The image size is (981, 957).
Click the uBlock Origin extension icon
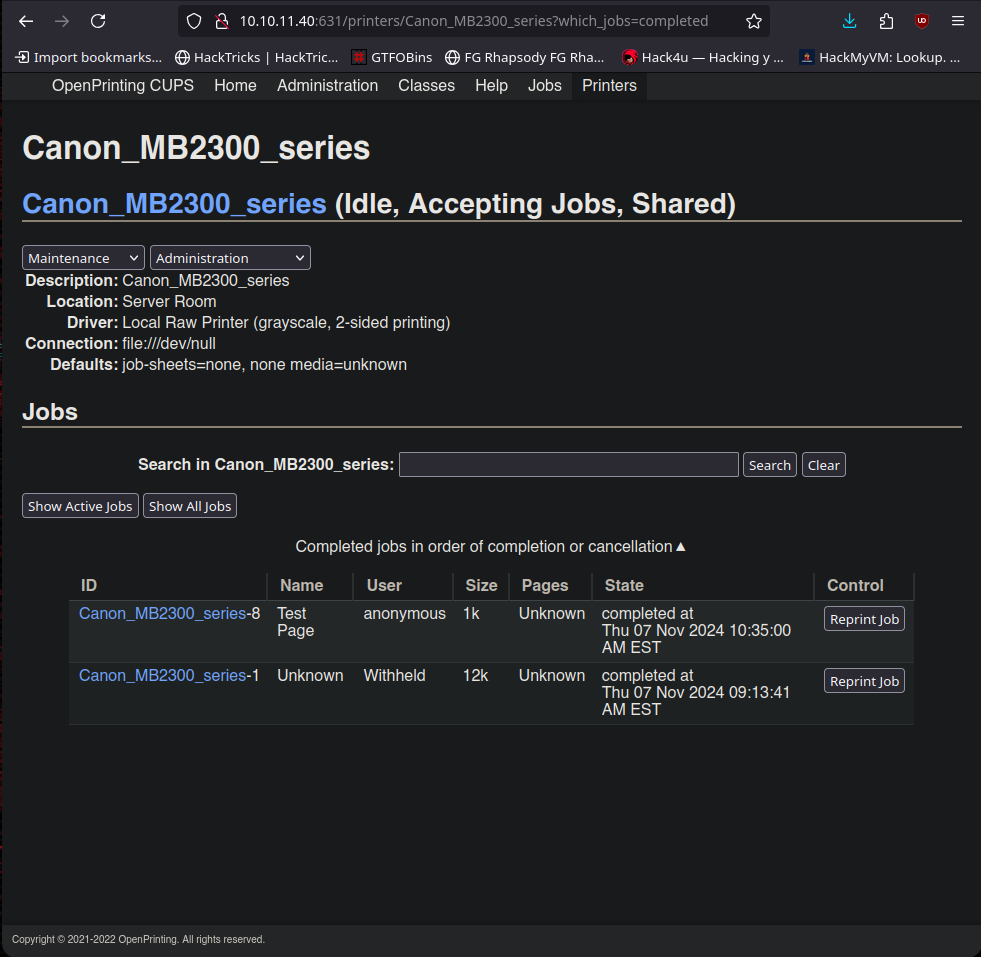922,21
